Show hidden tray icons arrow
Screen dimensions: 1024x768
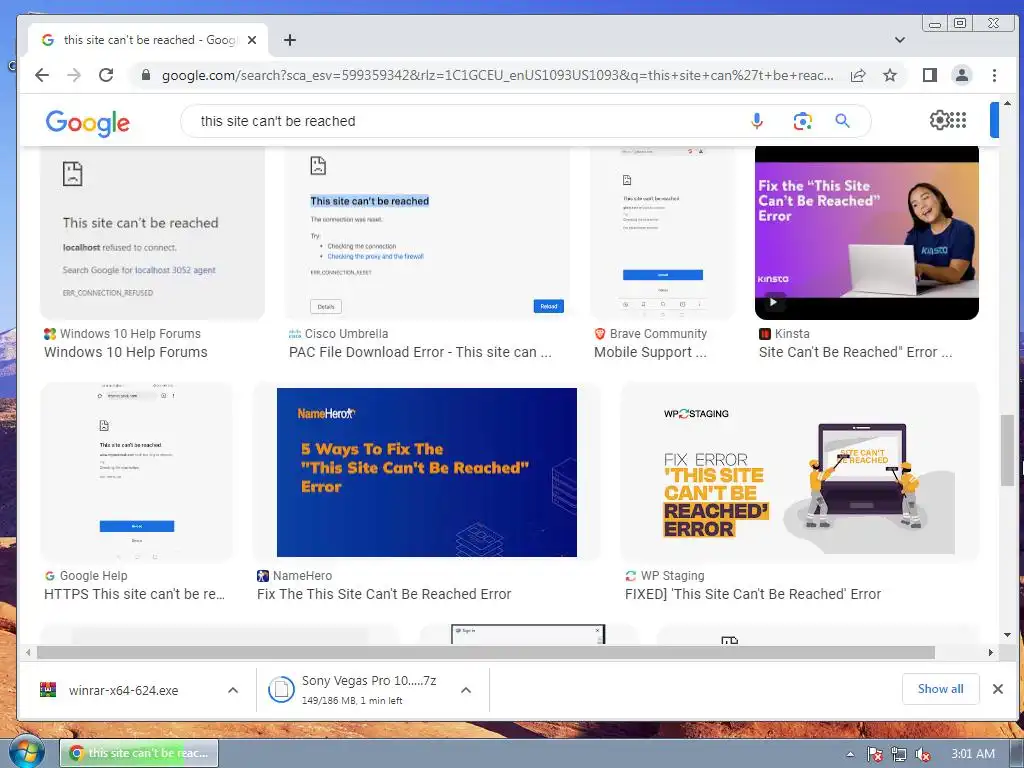pos(850,754)
